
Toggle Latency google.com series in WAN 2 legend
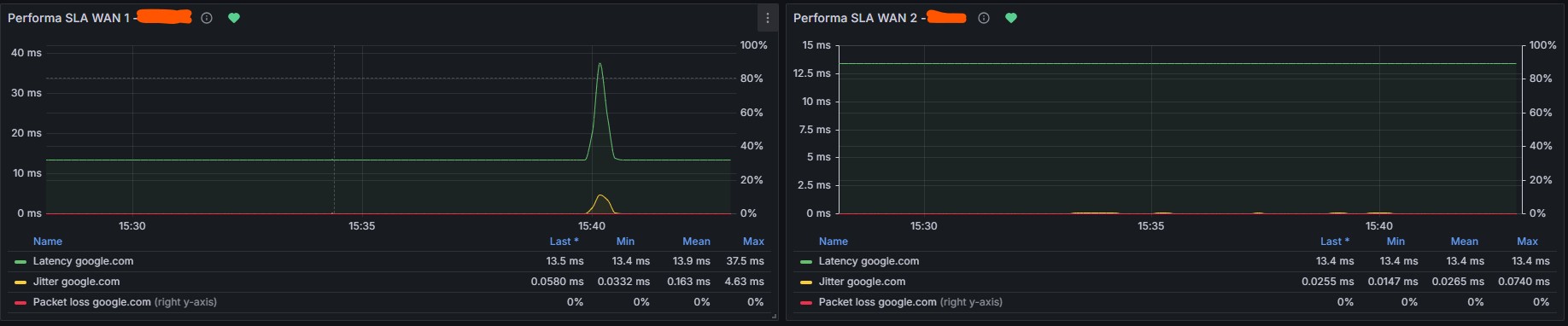(869, 261)
